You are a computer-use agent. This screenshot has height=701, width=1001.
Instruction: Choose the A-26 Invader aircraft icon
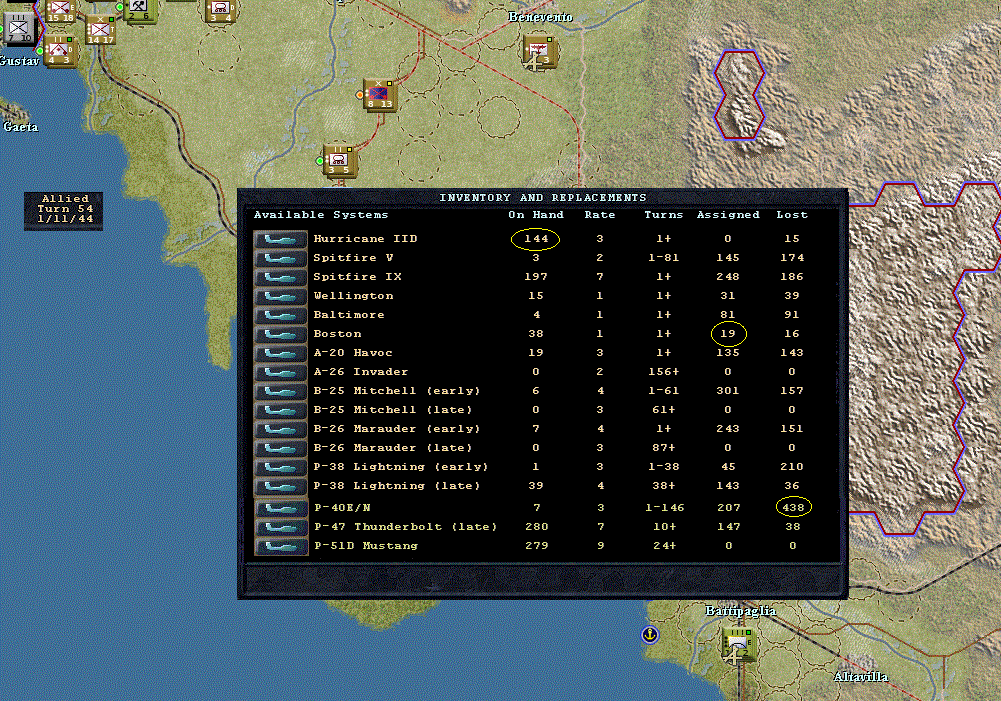point(281,372)
